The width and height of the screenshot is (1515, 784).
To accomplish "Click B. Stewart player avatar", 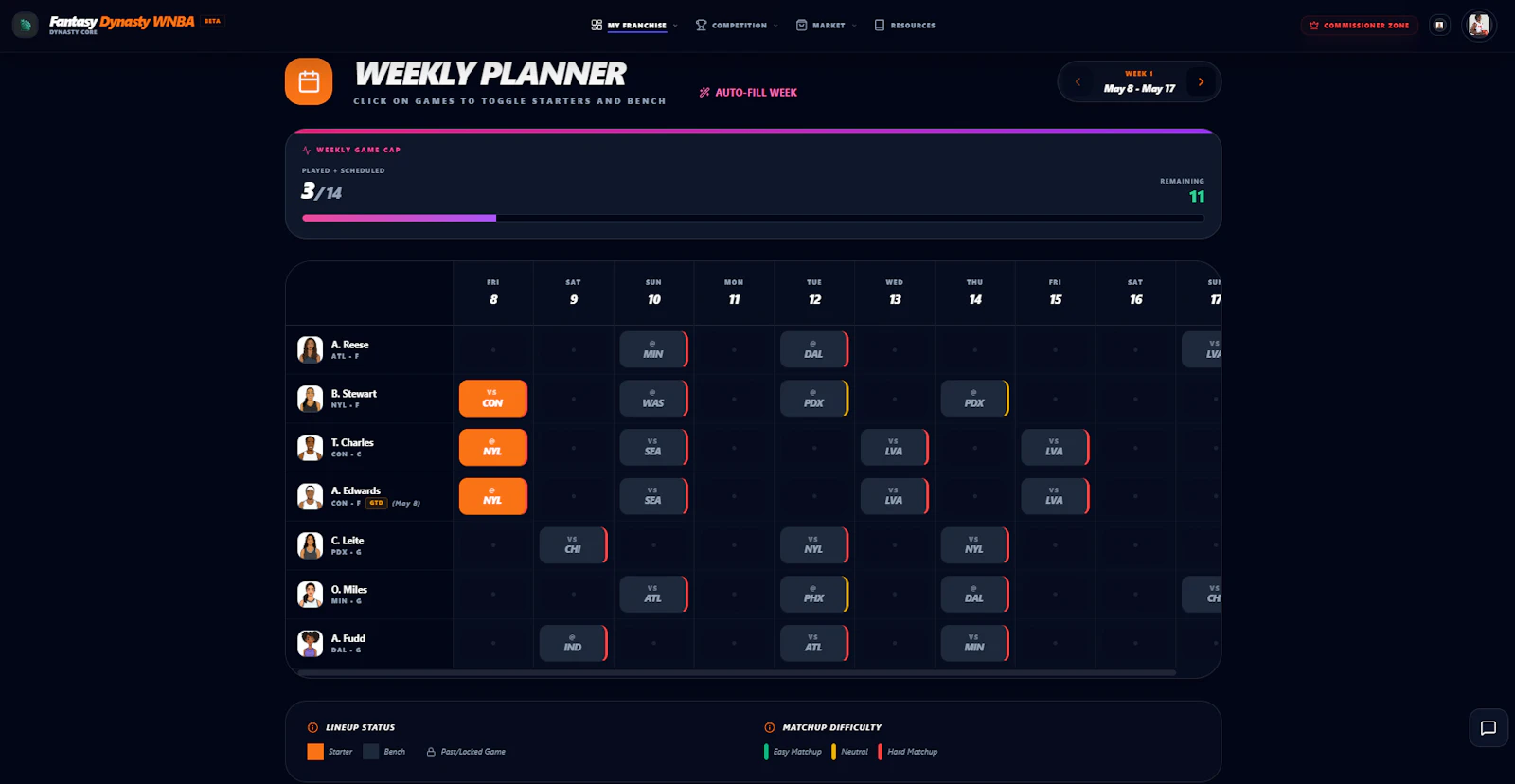I will point(310,399).
